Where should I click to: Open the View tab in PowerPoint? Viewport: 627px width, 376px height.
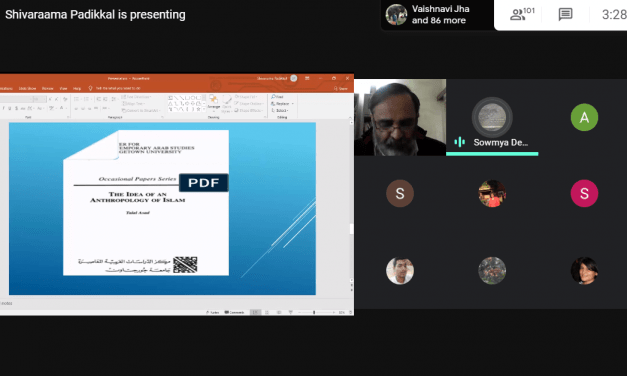(x=63, y=88)
